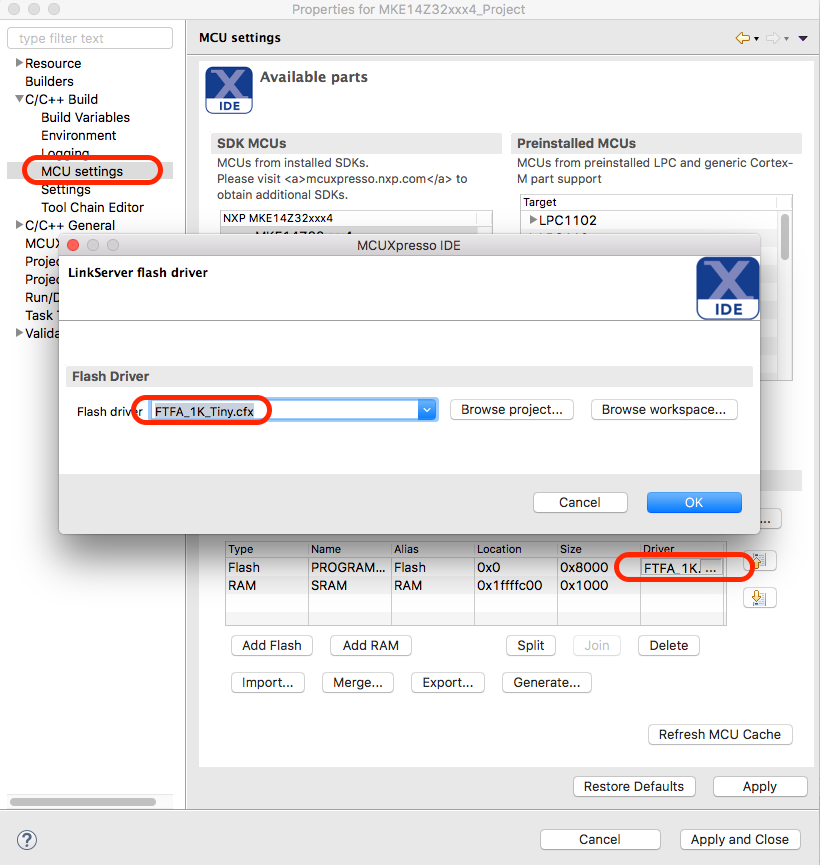
Task: Open the back history dropdown arrow
Action: pyautogui.click(x=757, y=39)
